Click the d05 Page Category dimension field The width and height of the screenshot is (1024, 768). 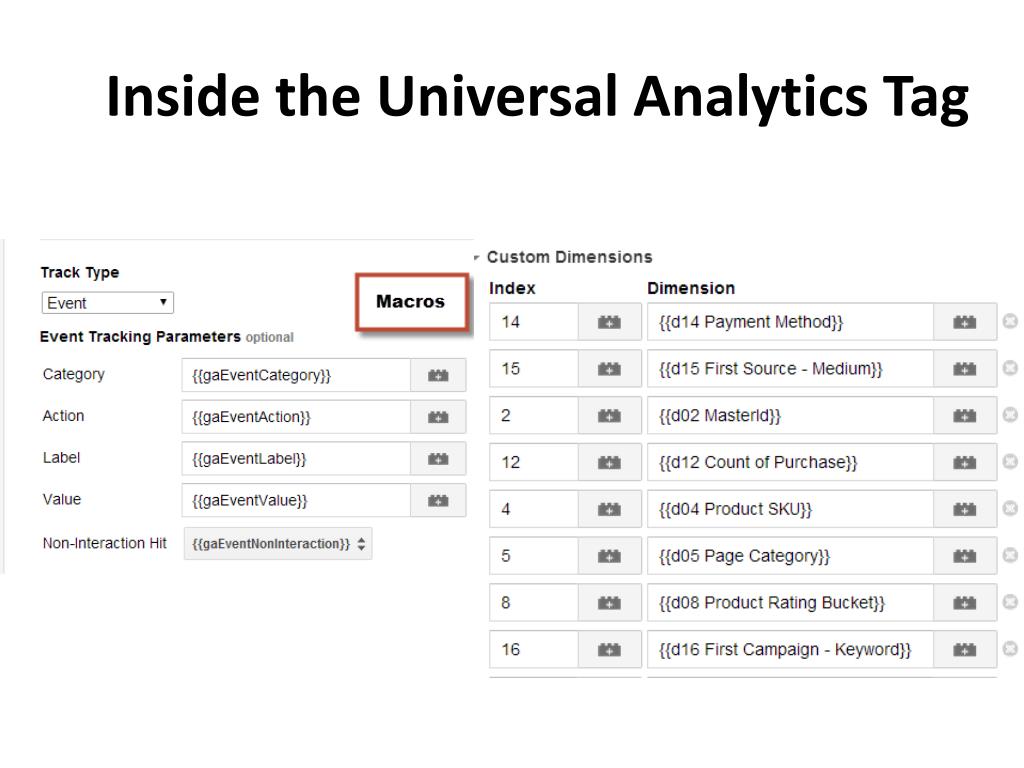tap(790, 556)
